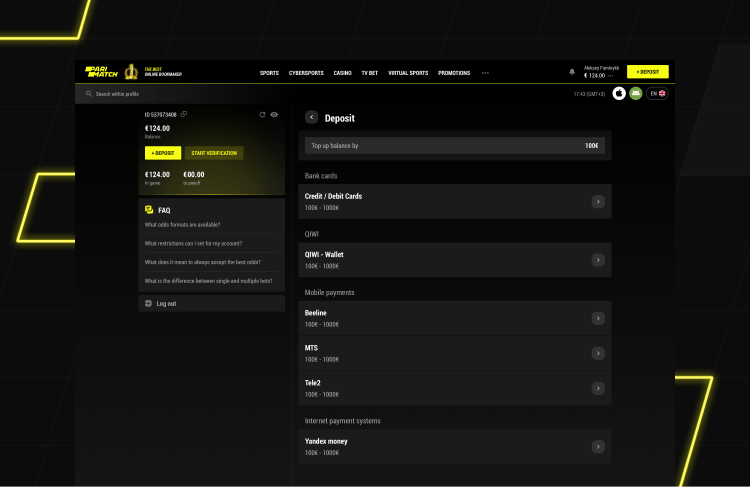Go back using the Deposit back arrow

click(x=312, y=118)
